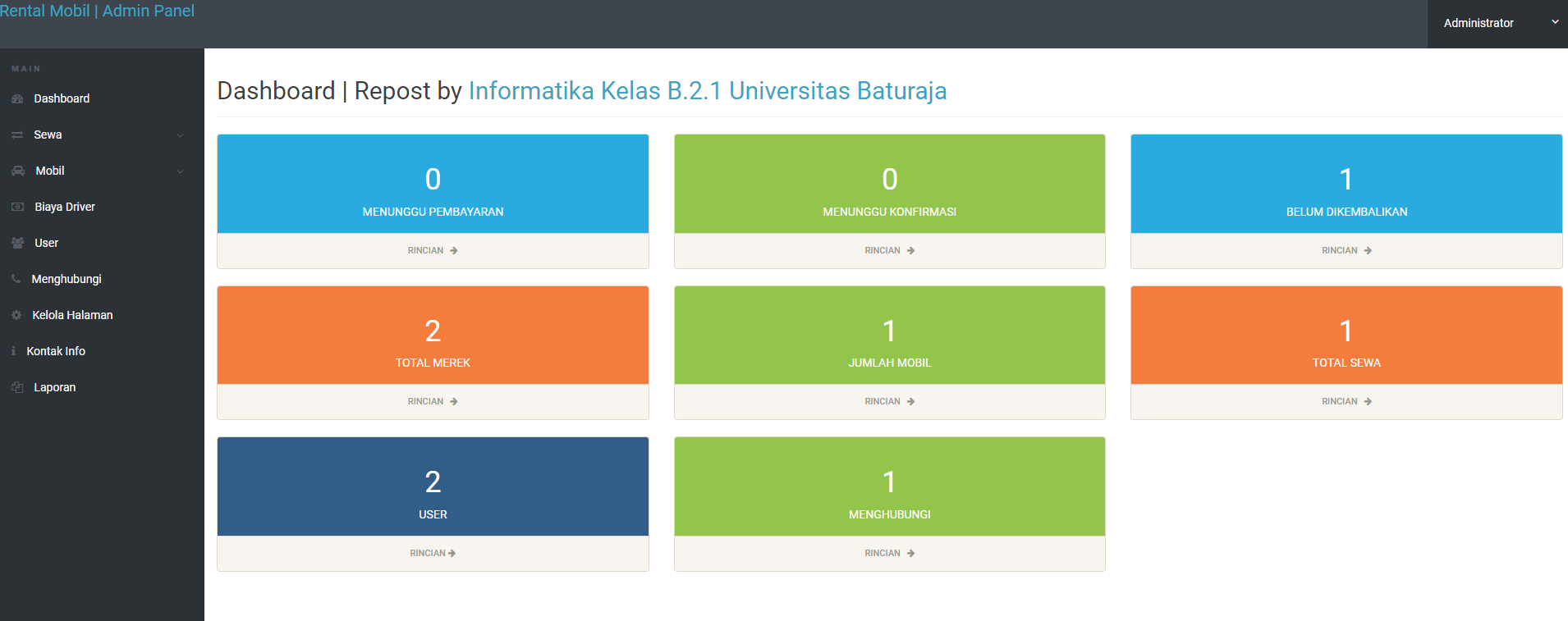Click the Rental Mobil | Admin Panel title
Image resolution: width=1568 pixels, height=621 pixels.
[x=98, y=11]
